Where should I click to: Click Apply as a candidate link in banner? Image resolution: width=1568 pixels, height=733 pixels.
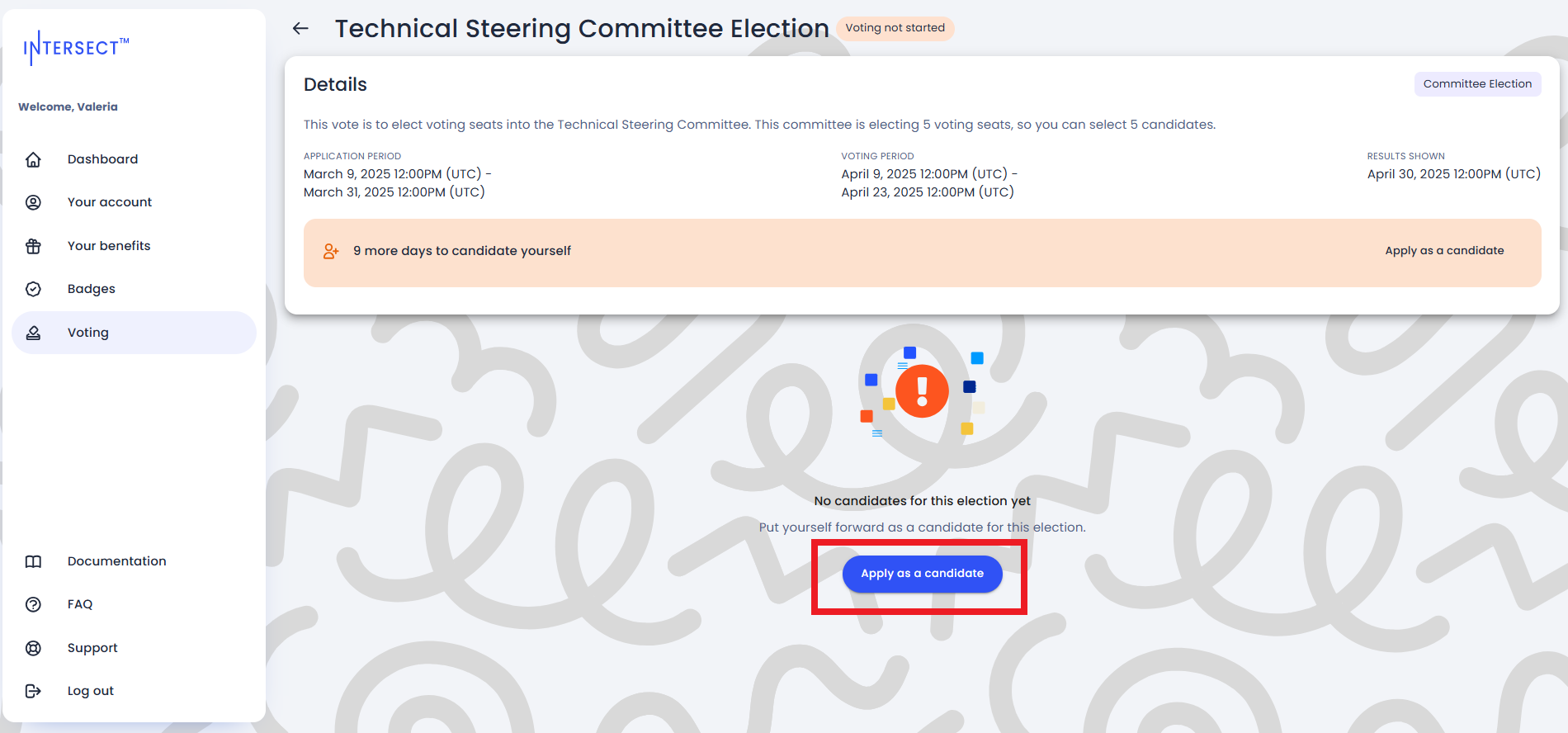pyautogui.click(x=1444, y=251)
